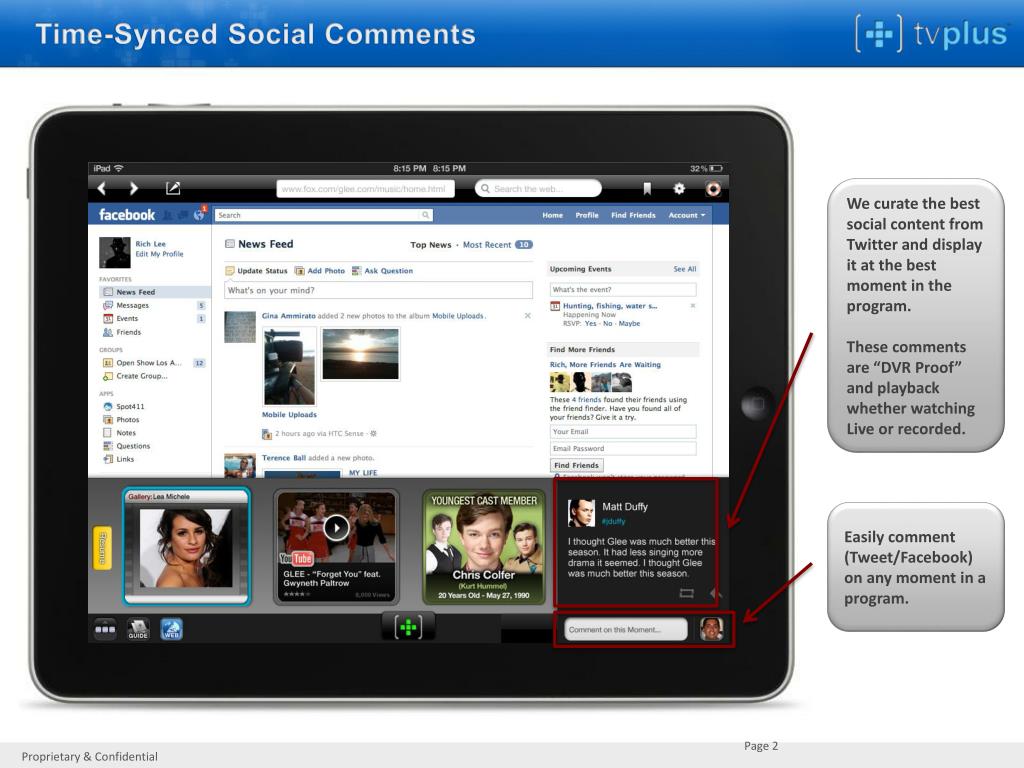
Task: Tap the reply arrow on Matt Duffy comment
Action: (714, 593)
